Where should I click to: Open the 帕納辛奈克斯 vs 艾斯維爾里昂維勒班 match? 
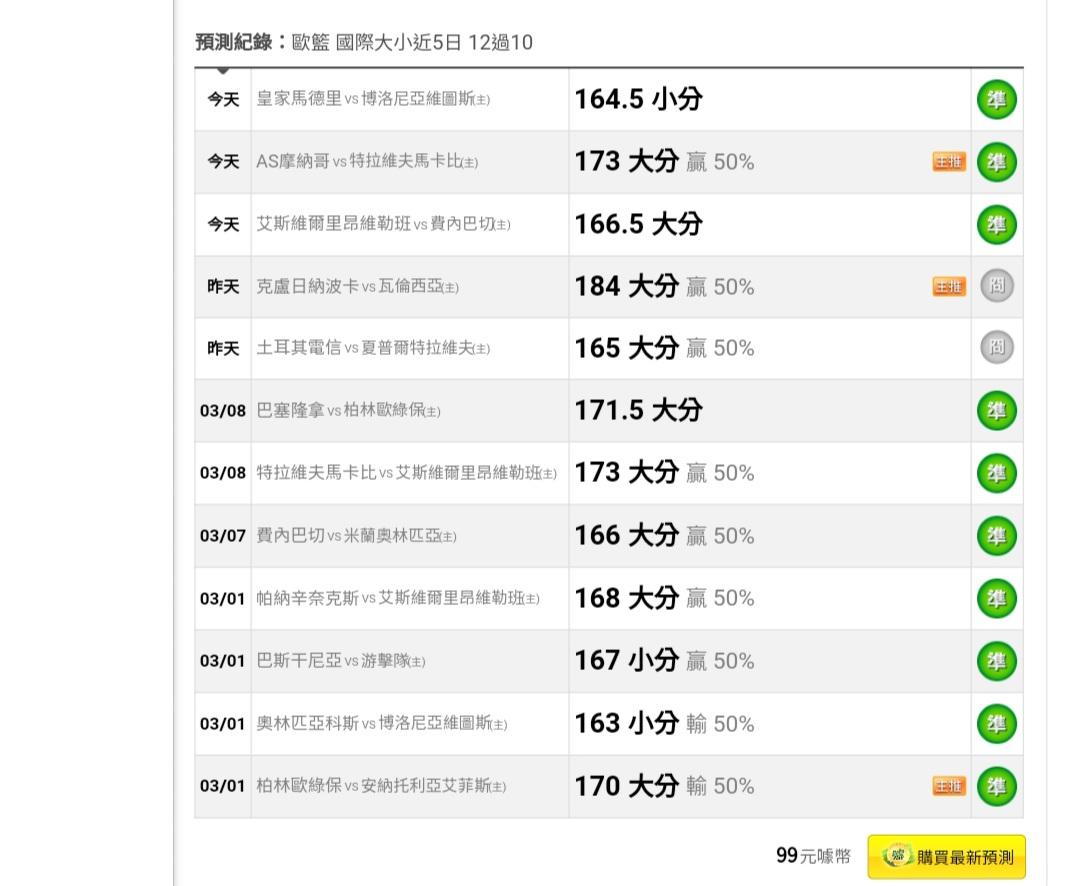click(397, 599)
